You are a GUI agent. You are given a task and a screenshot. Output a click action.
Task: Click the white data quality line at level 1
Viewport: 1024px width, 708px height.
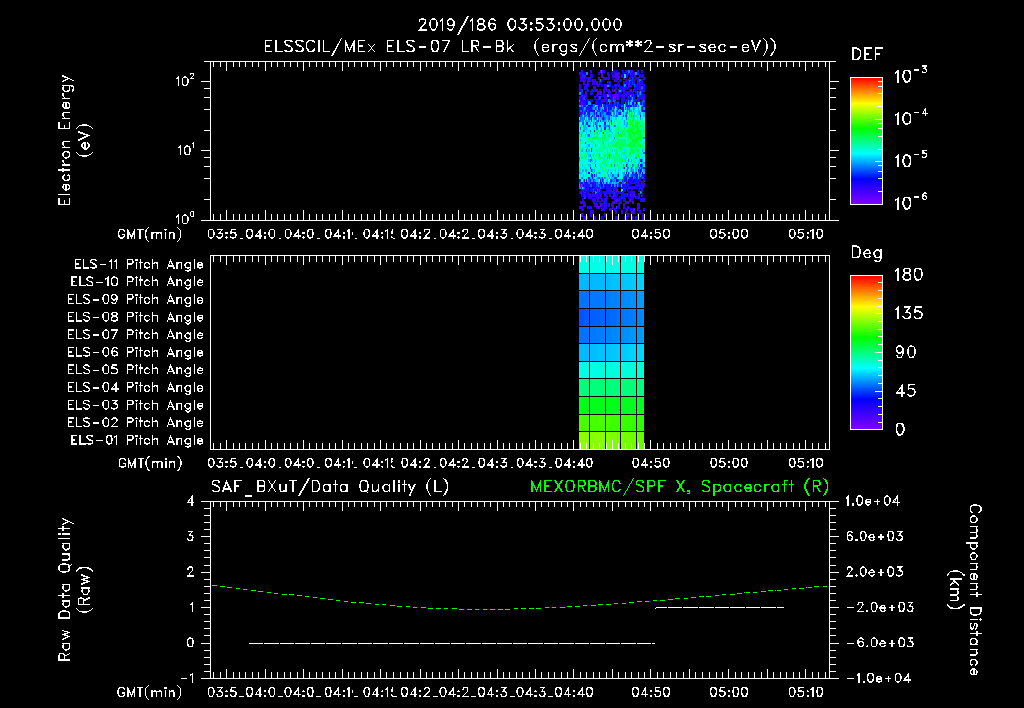coord(720,607)
